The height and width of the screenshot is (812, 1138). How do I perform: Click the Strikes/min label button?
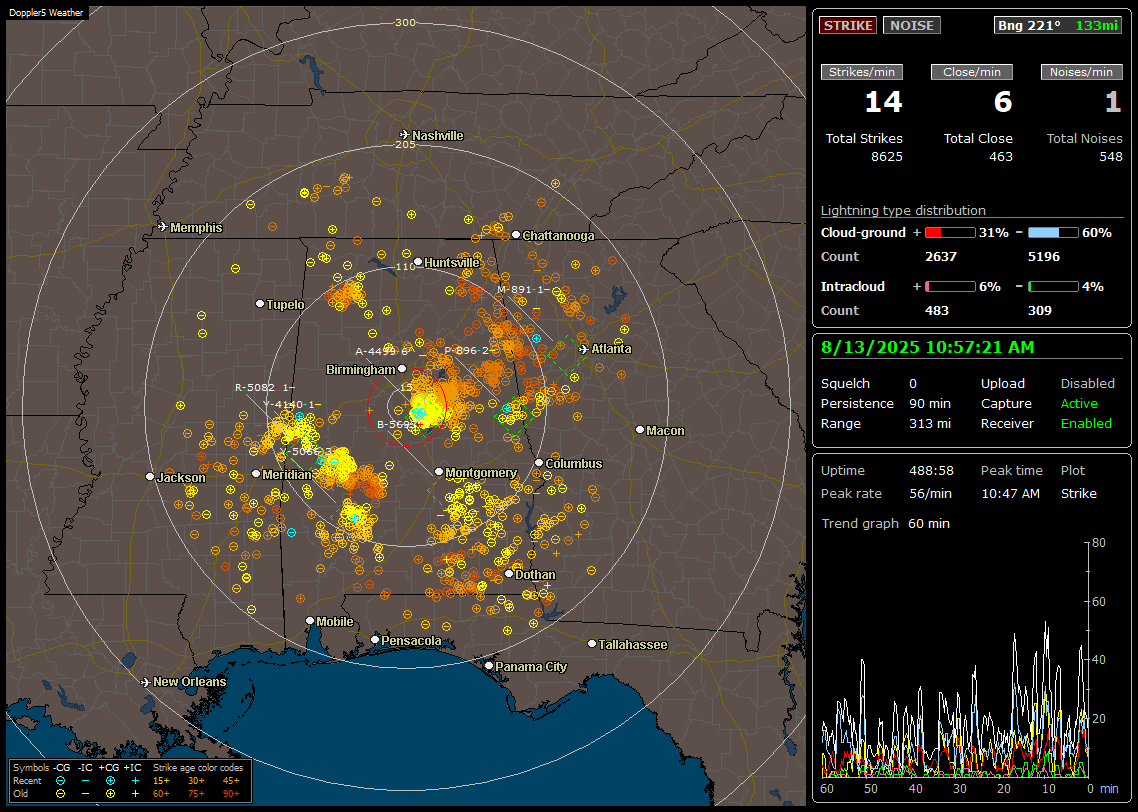(861, 72)
